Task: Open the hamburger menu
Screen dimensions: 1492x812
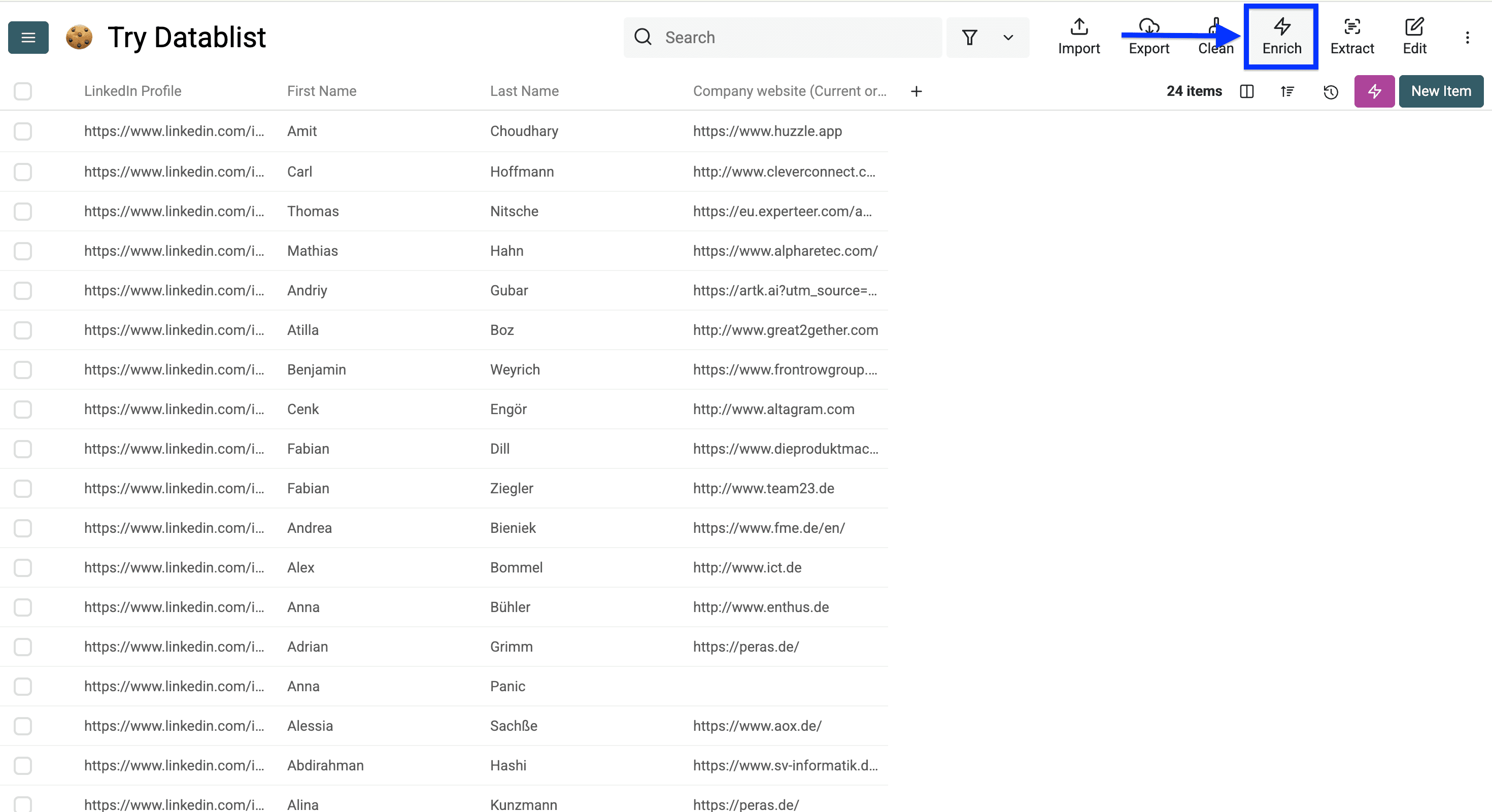Action: pos(28,37)
